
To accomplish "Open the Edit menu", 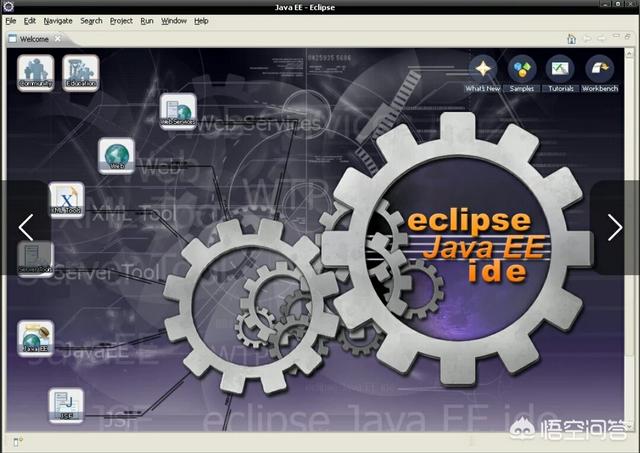I will [x=29, y=21].
